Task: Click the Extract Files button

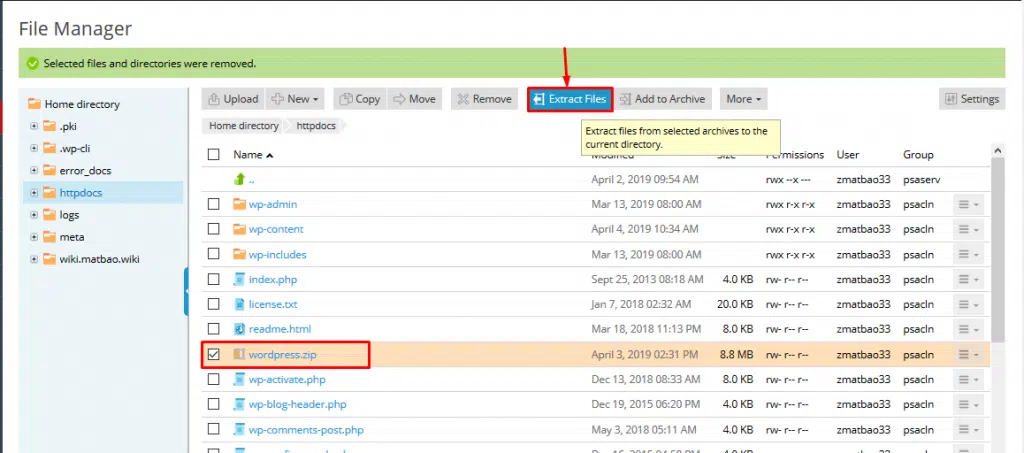Action: coord(569,99)
